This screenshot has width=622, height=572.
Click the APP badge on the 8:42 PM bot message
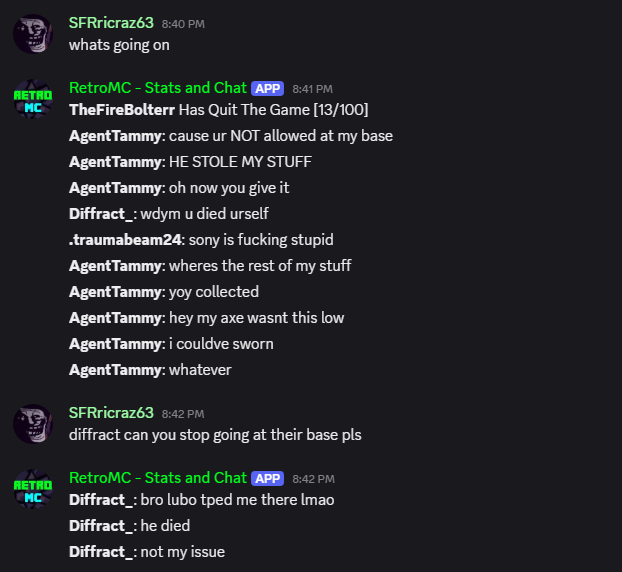pyautogui.click(x=268, y=478)
